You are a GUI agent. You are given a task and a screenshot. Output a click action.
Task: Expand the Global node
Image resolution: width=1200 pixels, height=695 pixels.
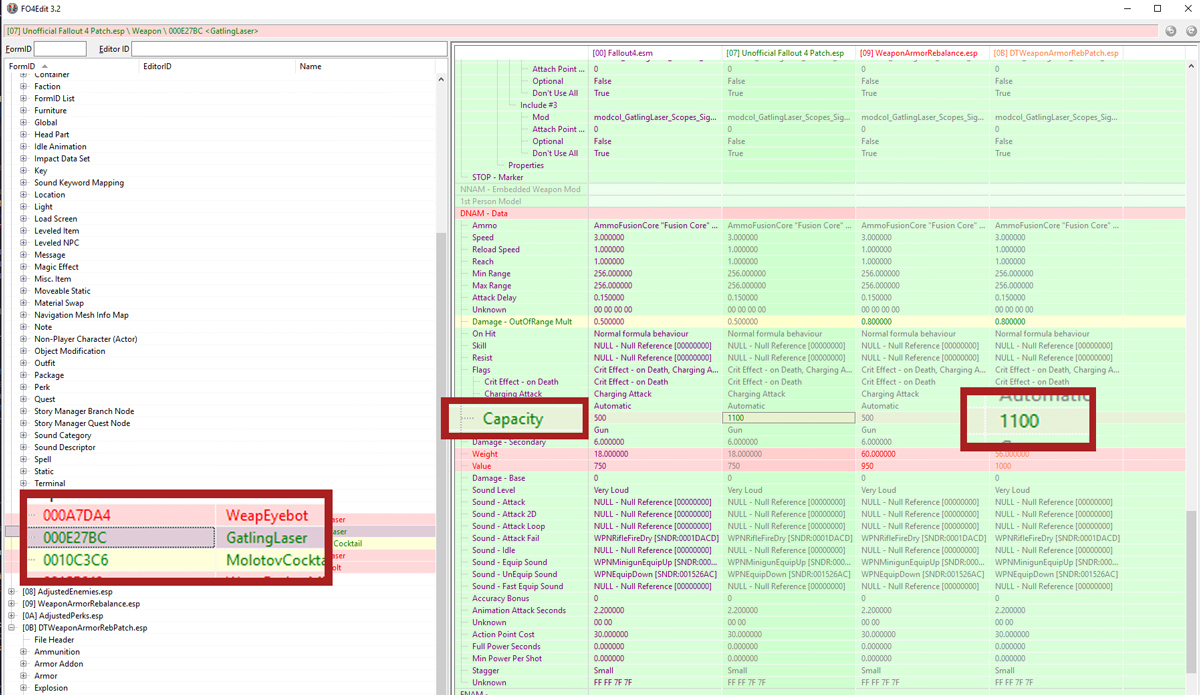click(24, 123)
